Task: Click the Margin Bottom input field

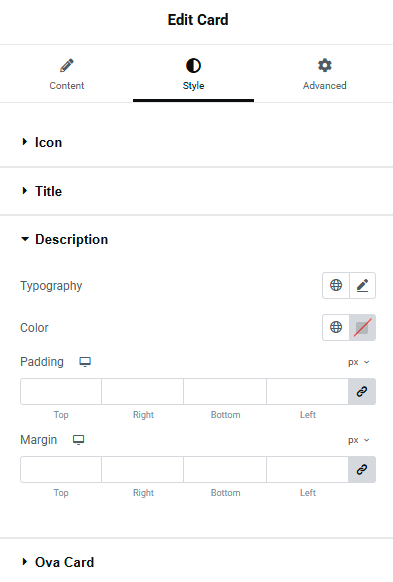Action: tap(225, 470)
